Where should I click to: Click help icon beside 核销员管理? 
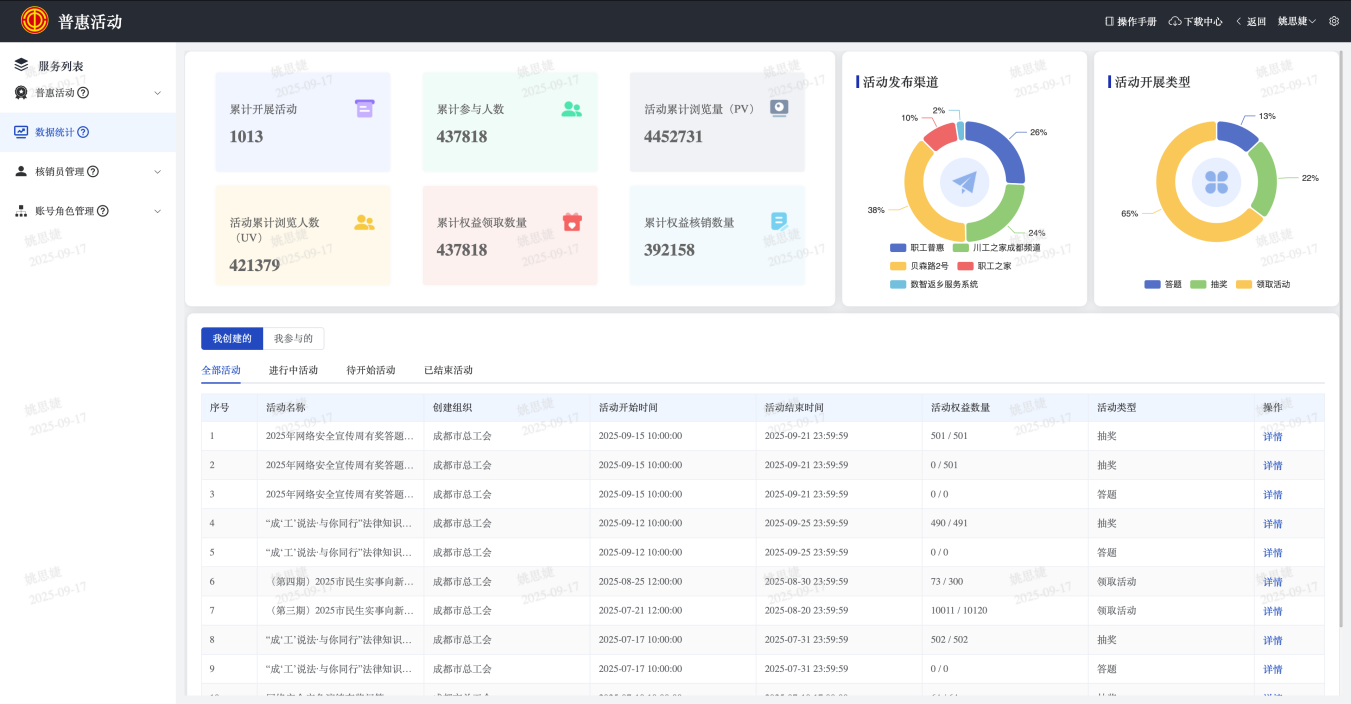click(93, 171)
